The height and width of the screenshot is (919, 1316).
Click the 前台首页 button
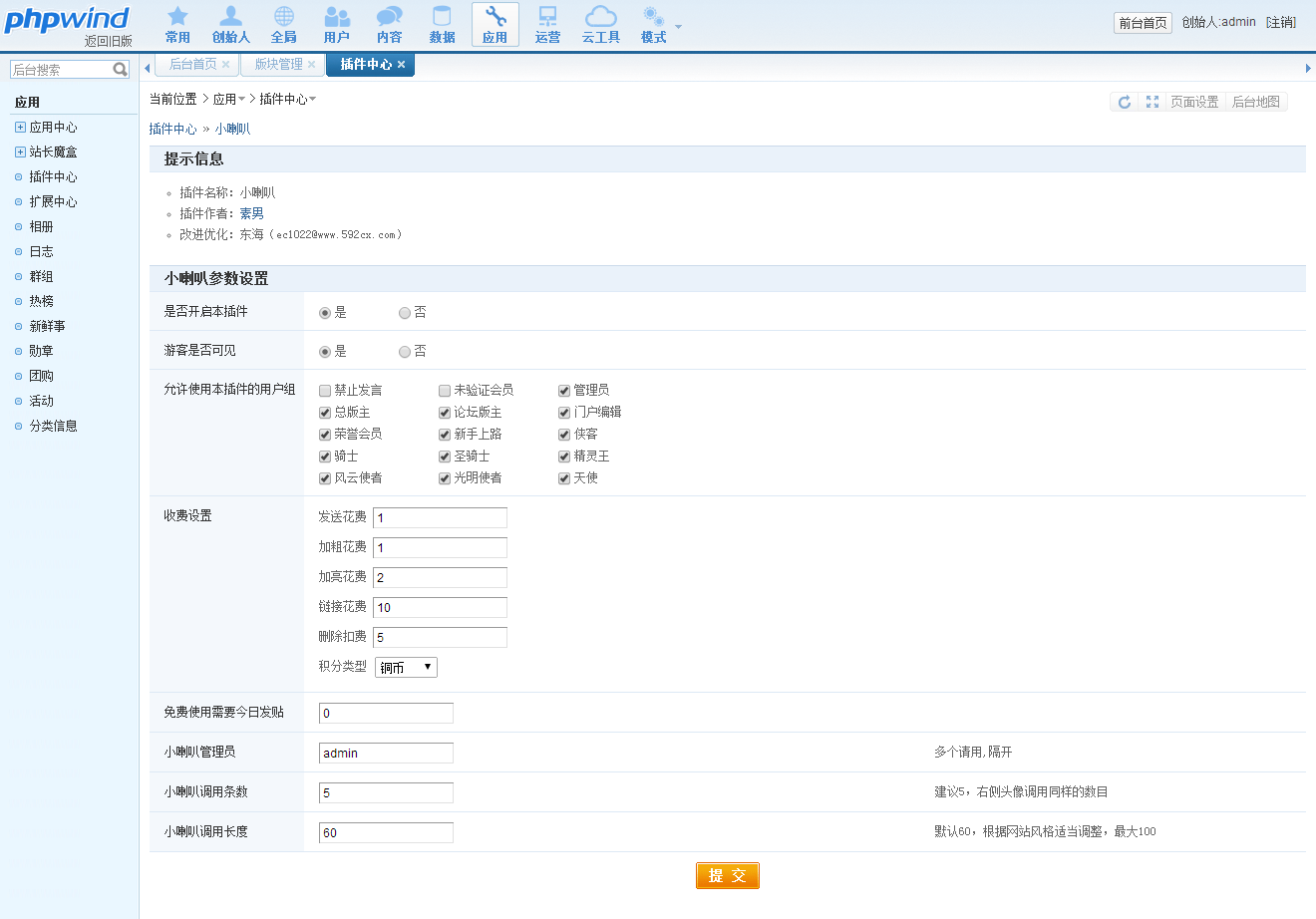(1143, 23)
